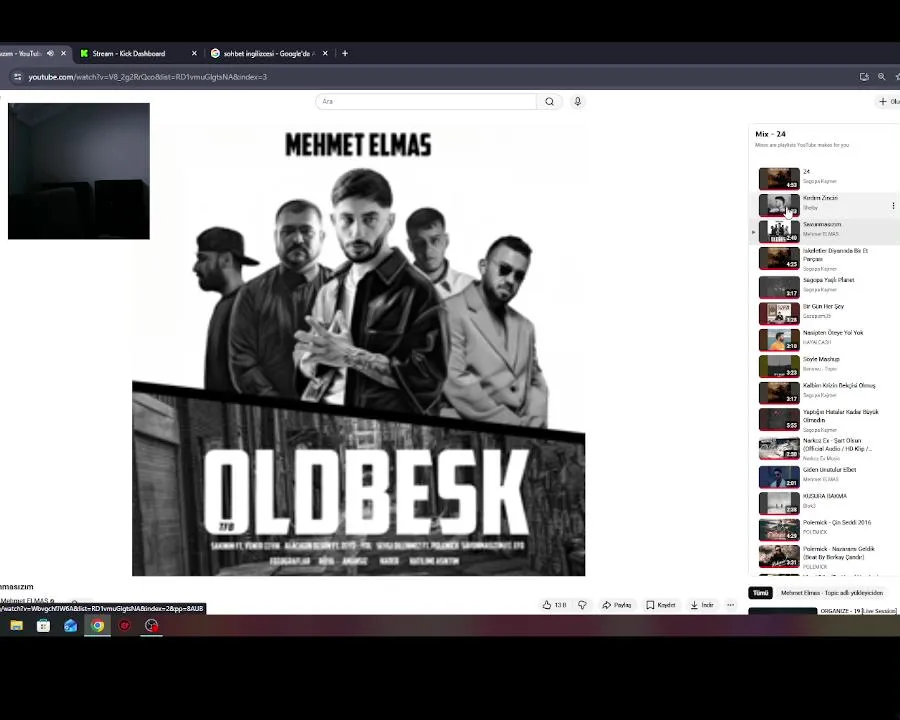Play 'Polemick - Çin Seddi 2016'
The image size is (900, 720).
click(x=824, y=529)
